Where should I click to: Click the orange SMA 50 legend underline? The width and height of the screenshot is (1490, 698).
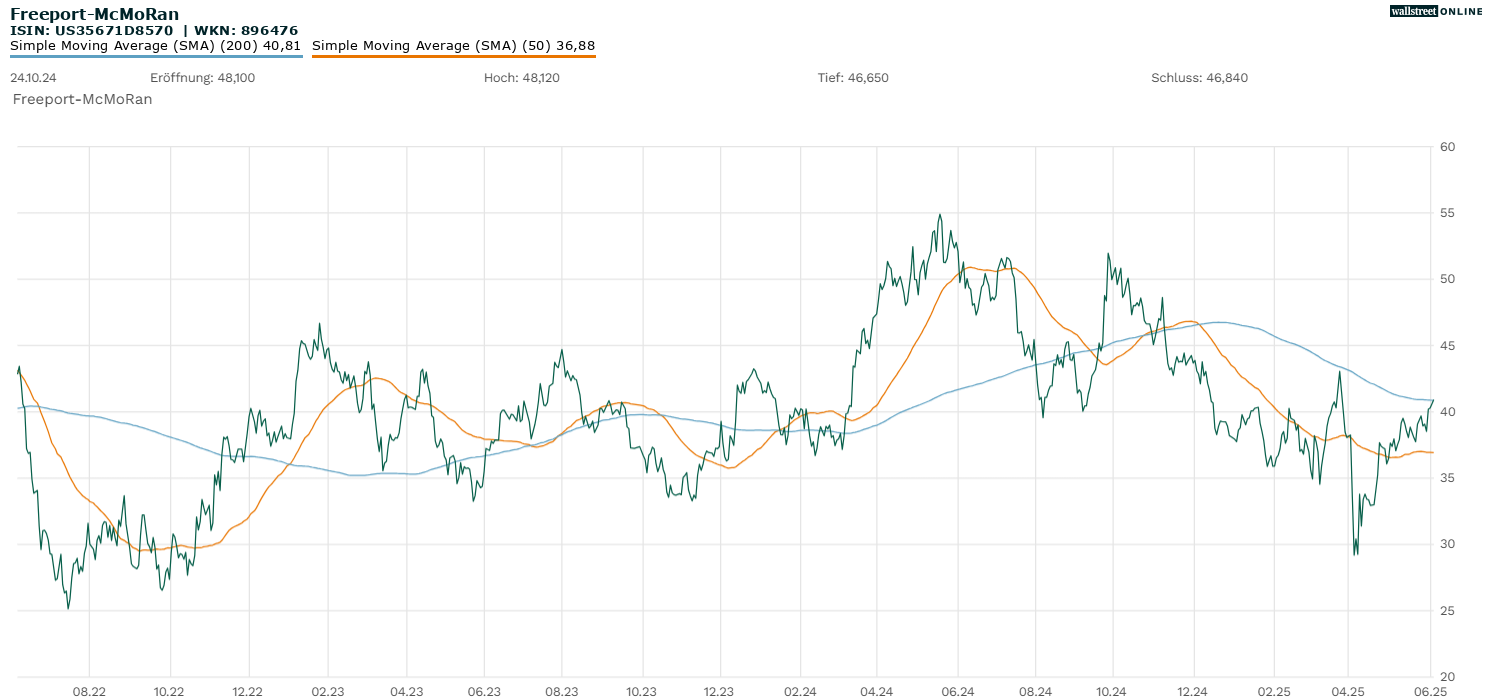coord(454,56)
